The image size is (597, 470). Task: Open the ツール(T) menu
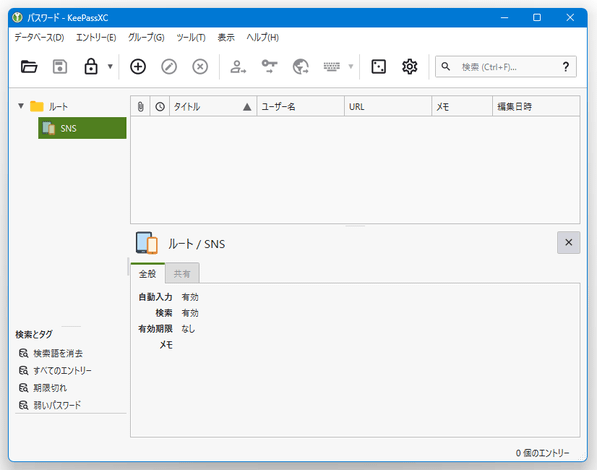[191, 37]
